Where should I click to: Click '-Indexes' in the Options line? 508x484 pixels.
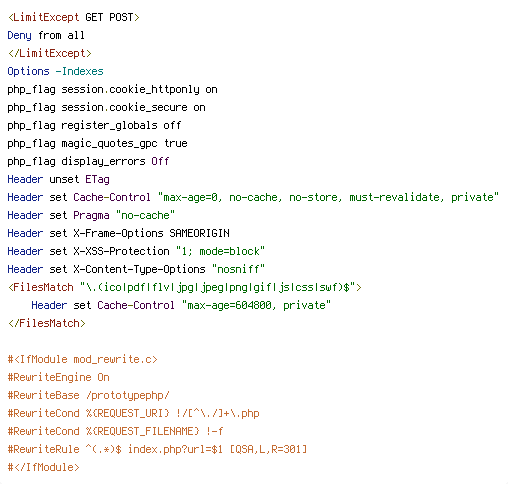(x=80, y=71)
